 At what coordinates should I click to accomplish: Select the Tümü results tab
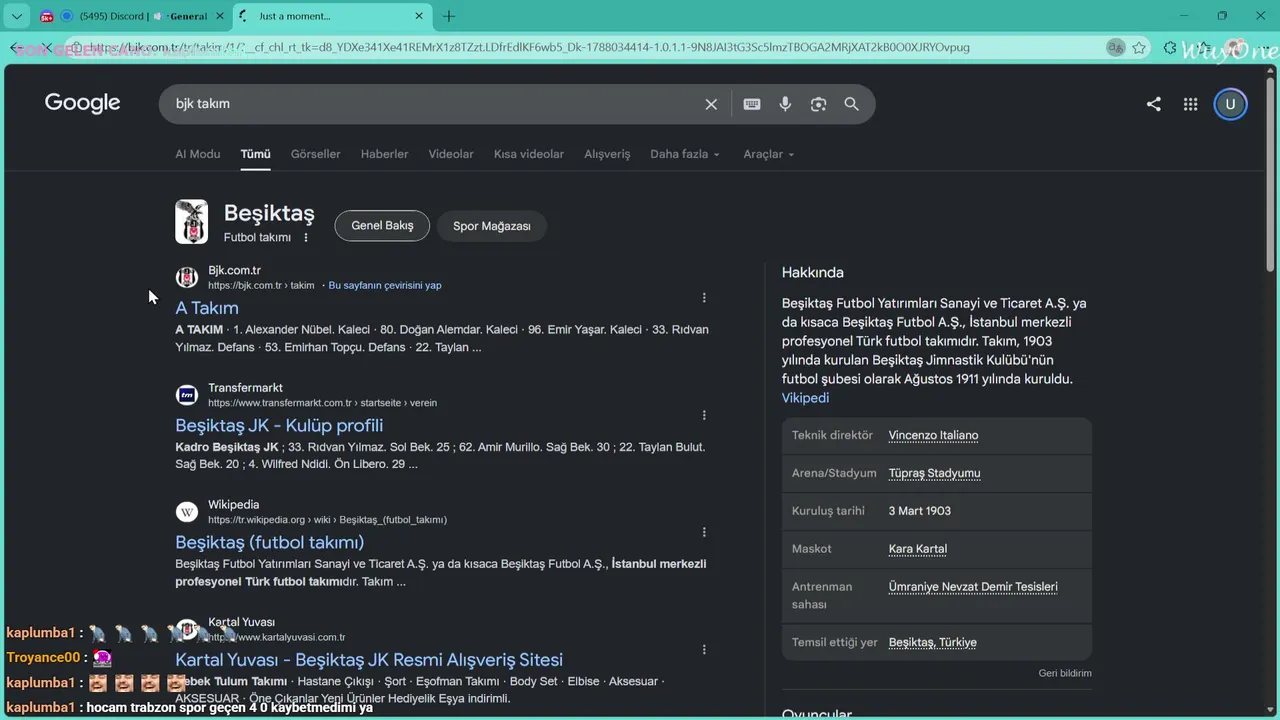255,154
